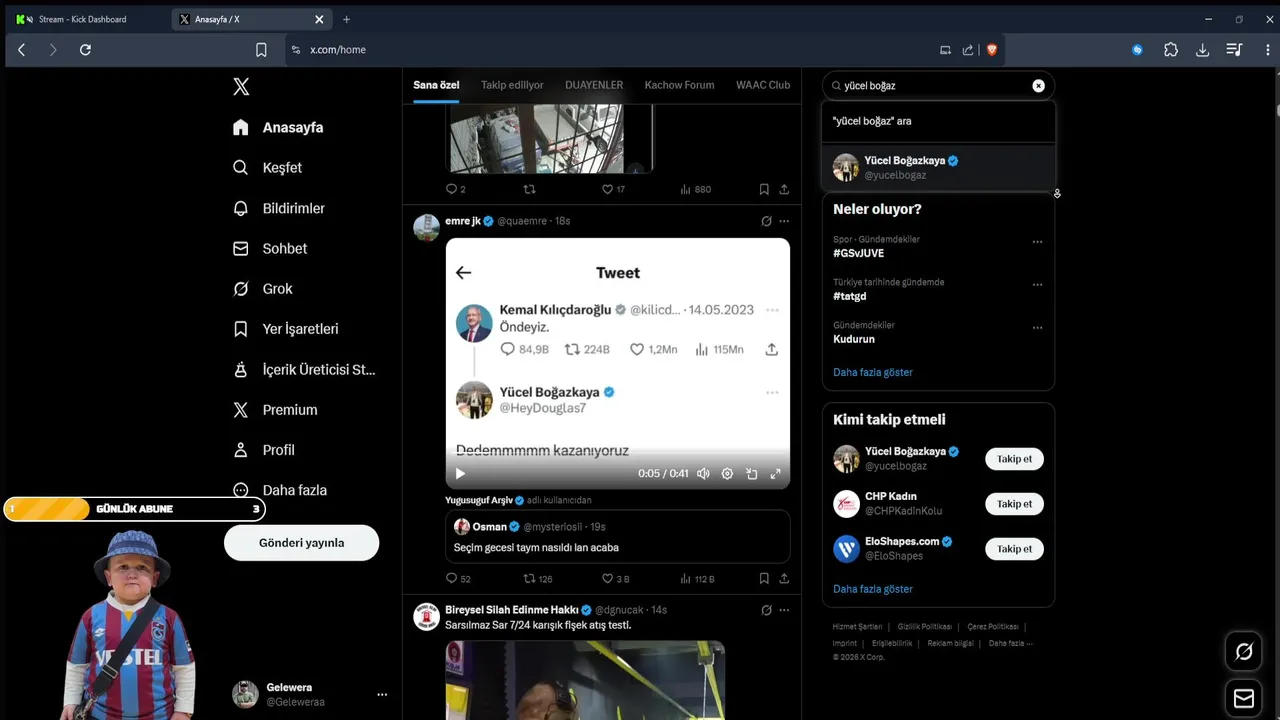Like top post with 17 likes
The width and height of the screenshot is (1280, 720).
tap(613, 189)
